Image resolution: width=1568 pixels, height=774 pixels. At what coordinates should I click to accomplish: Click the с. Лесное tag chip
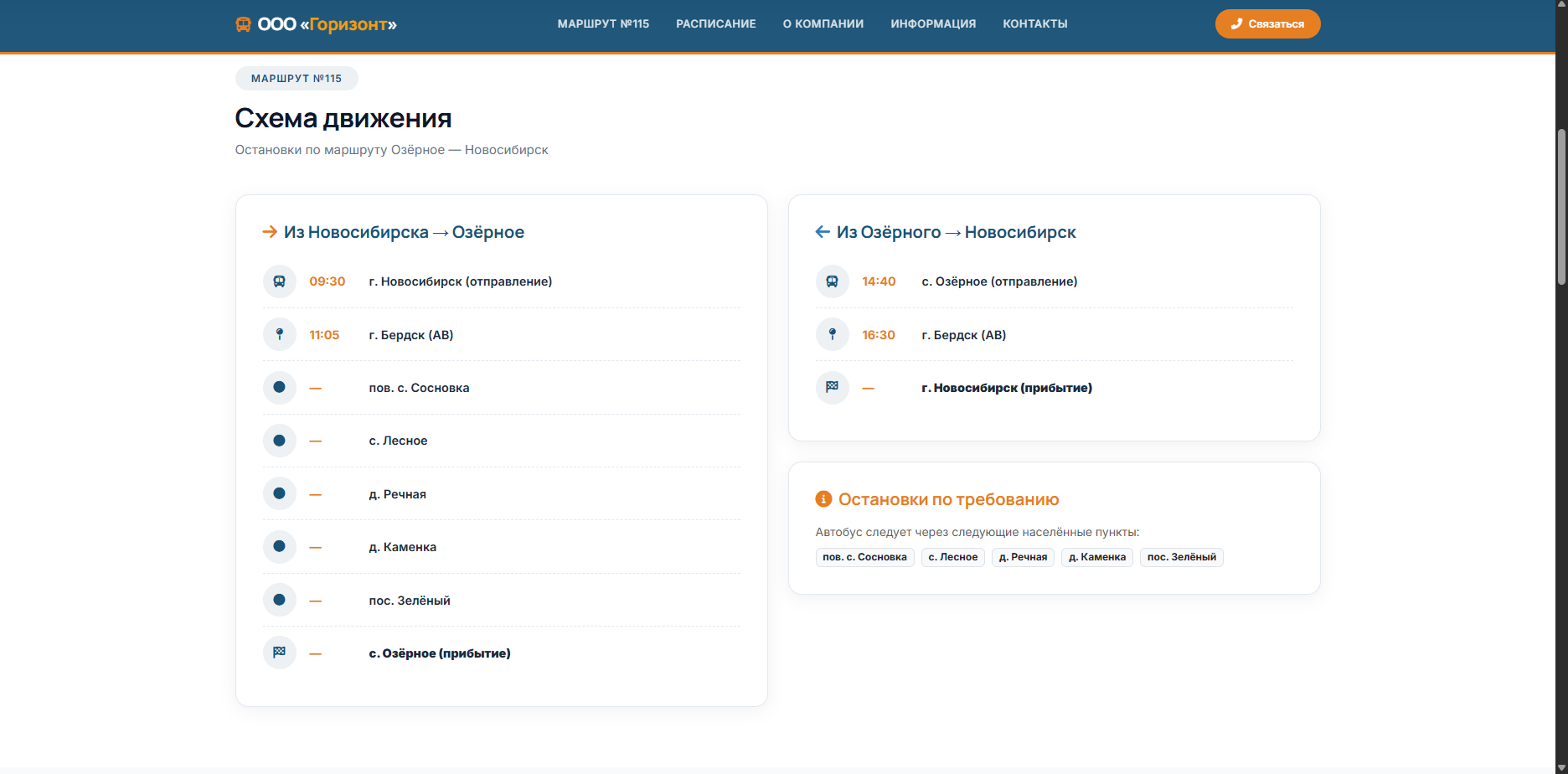click(953, 557)
